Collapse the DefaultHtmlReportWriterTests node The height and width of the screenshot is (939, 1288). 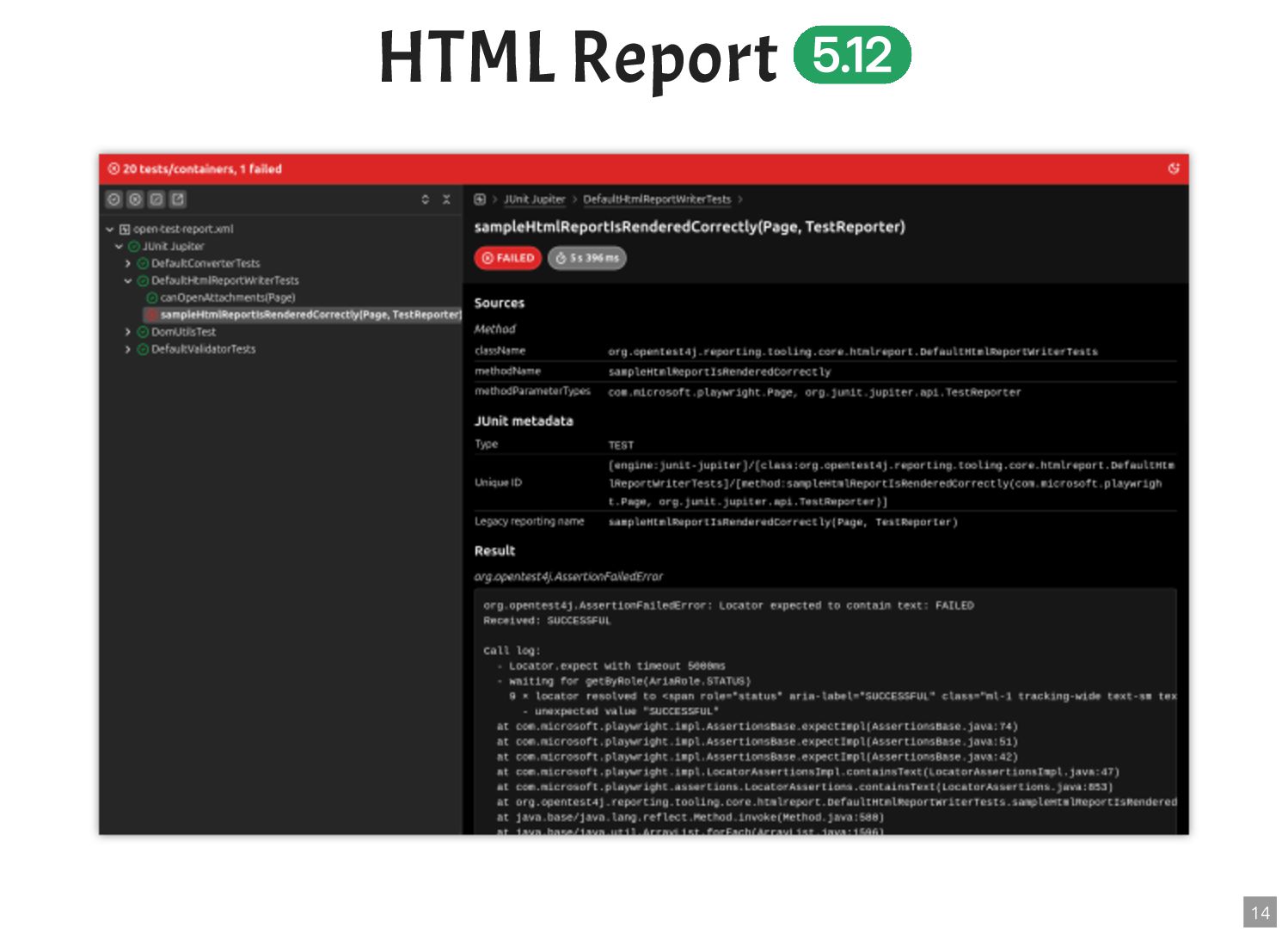pos(128,281)
